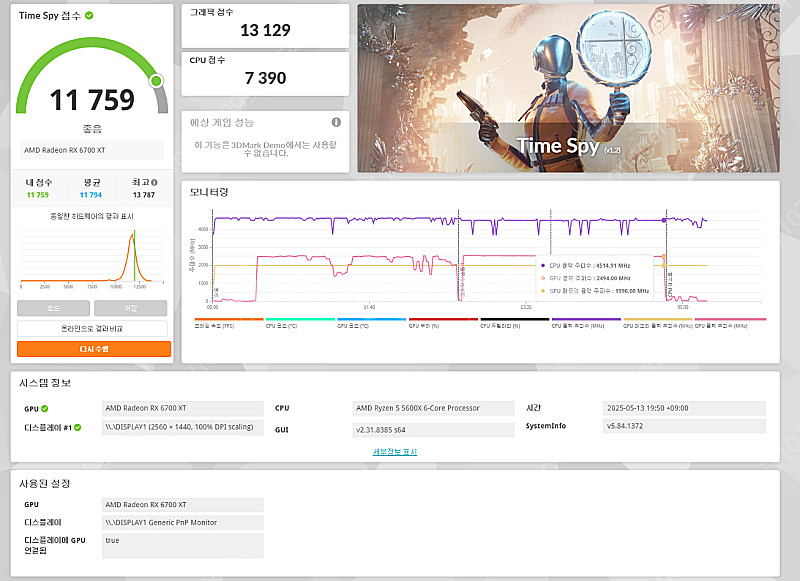Click AMD Radeon RX 6700 XT under the gauge
Image resolution: width=800 pixels, height=581 pixels.
[x=92, y=150]
